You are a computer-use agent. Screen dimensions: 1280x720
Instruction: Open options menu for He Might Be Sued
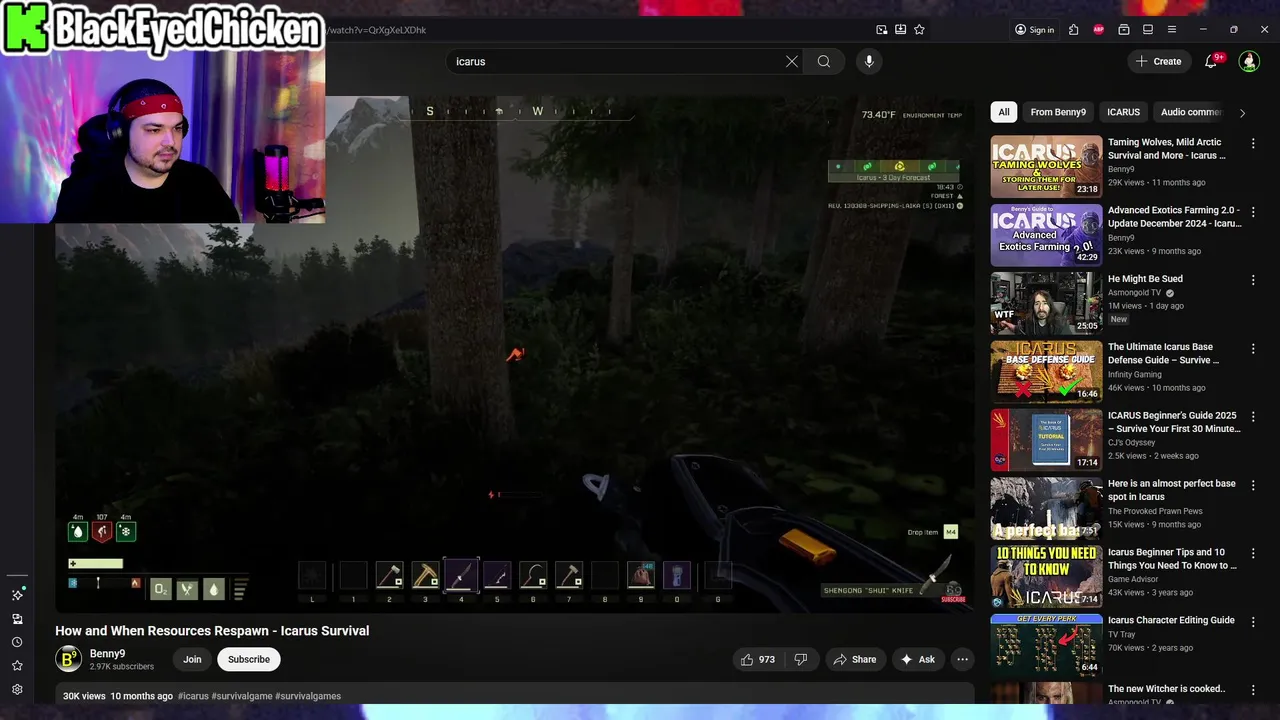(x=1253, y=280)
